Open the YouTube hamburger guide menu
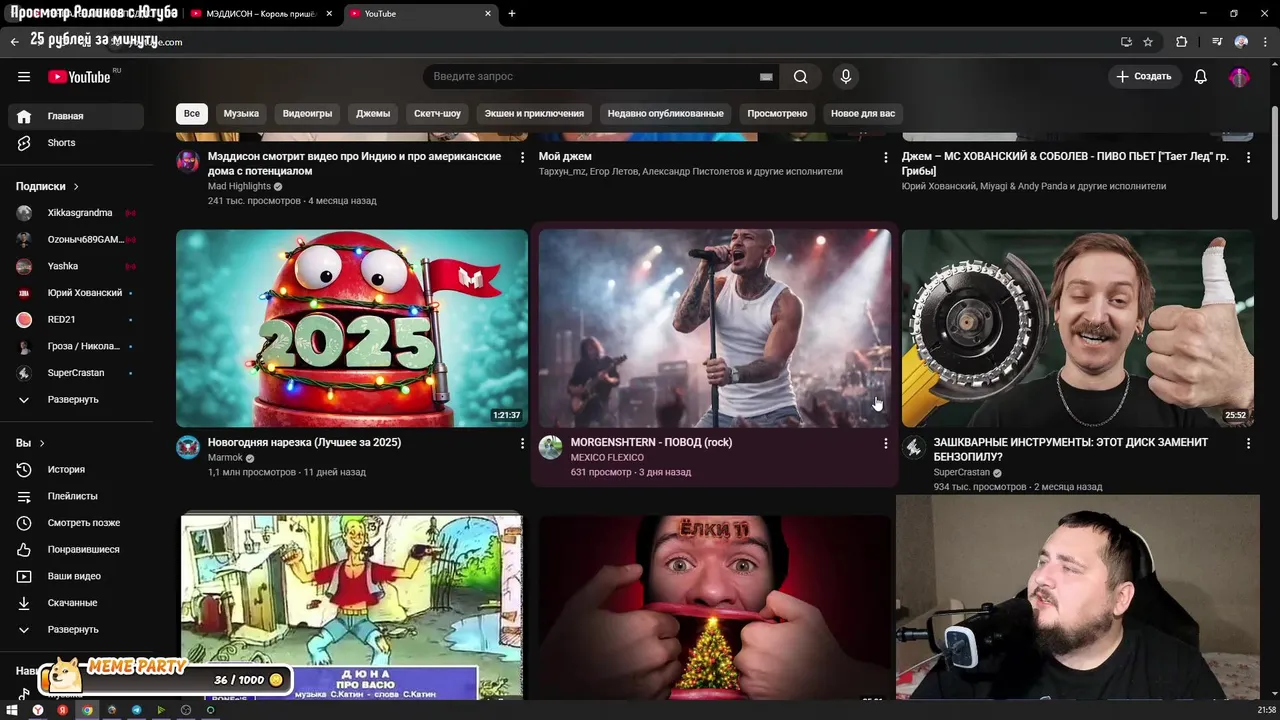The width and height of the screenshot is (1280, 720). (x=24, y=77)
